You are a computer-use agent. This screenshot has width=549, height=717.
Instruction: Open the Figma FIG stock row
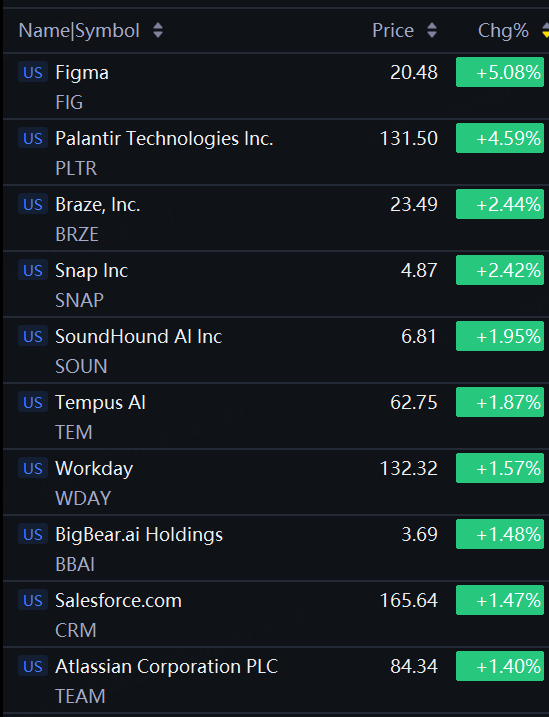pyautogui.click(x=274, y=86)
